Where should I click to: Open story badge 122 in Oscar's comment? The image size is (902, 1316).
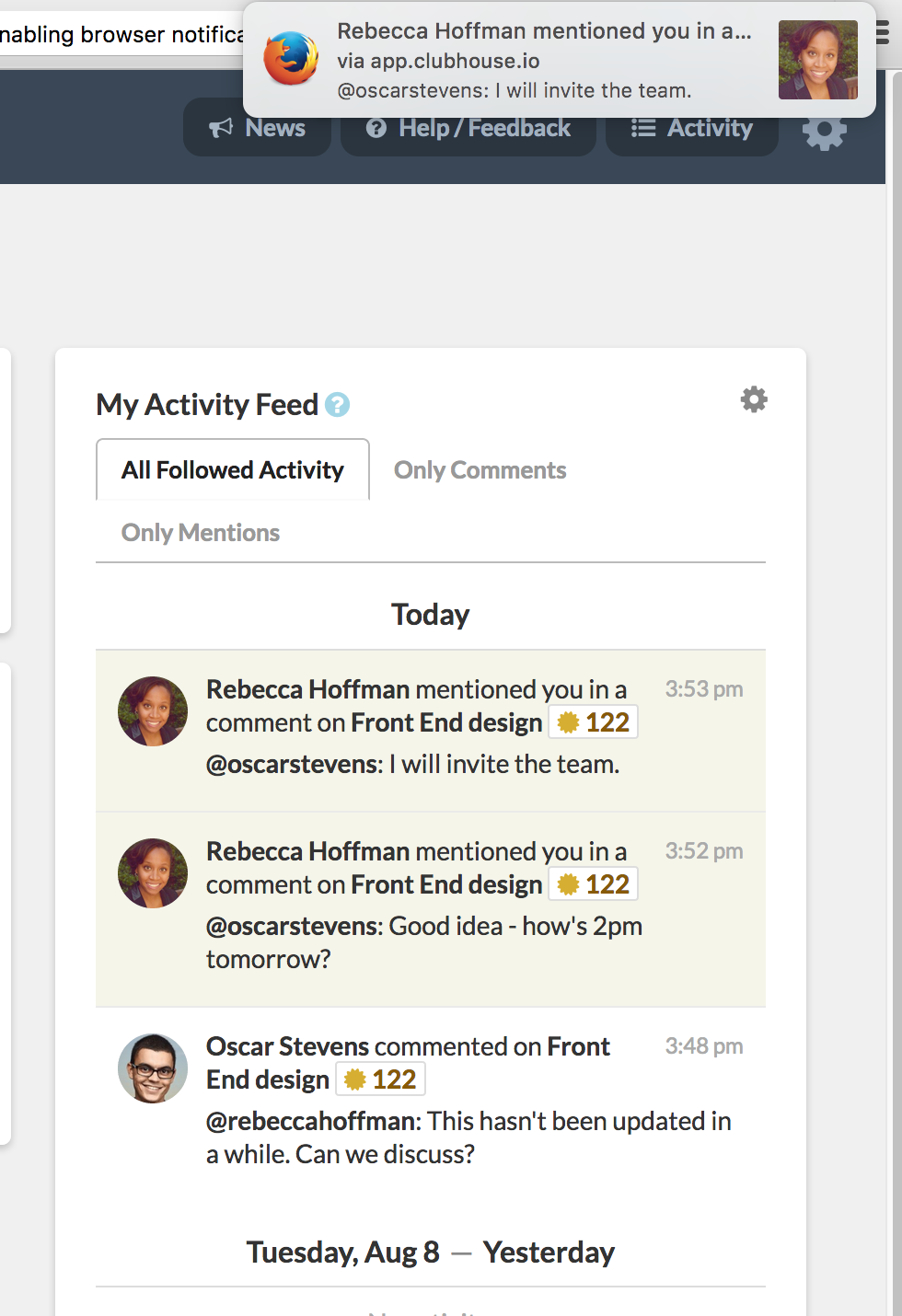pyautogui.click(x=380, y=1079)
